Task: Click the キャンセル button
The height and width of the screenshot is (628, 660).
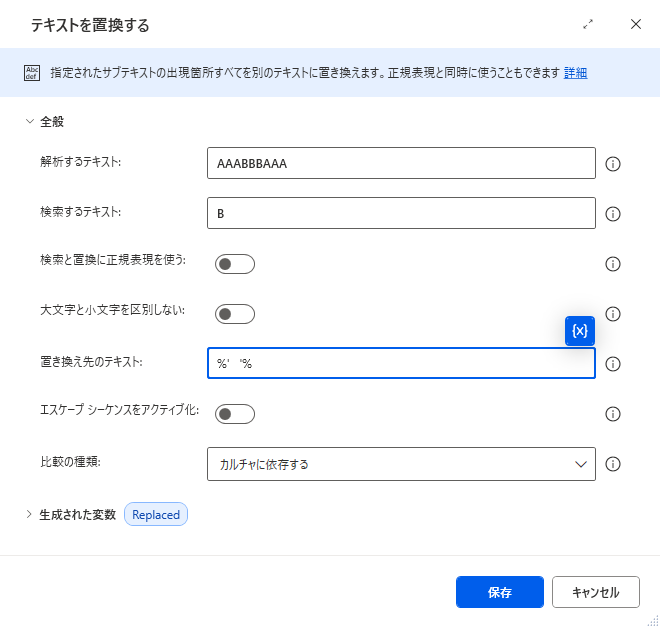Action: [x=596, y=592]
